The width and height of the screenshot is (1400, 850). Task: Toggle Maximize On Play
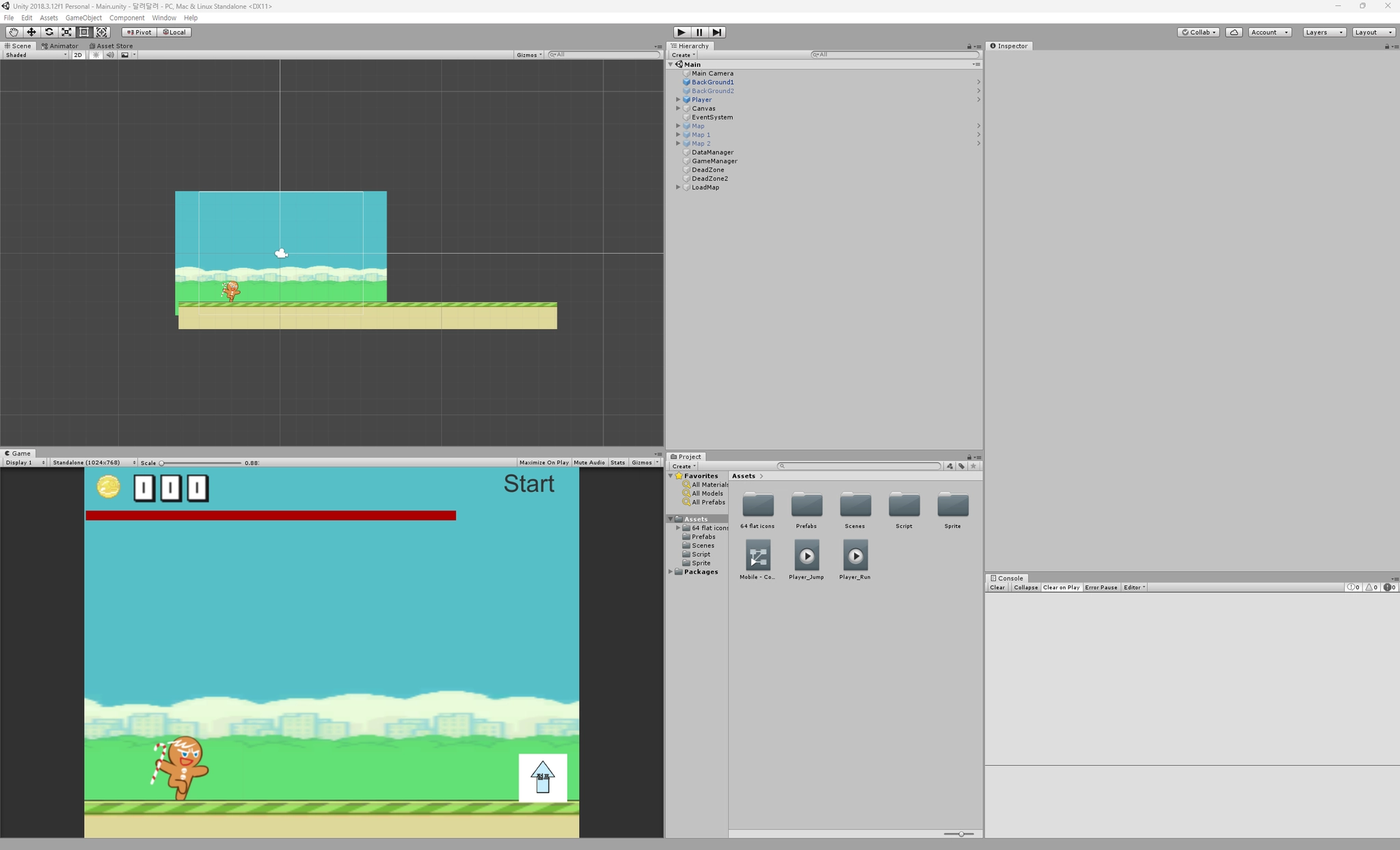point(543,463)
